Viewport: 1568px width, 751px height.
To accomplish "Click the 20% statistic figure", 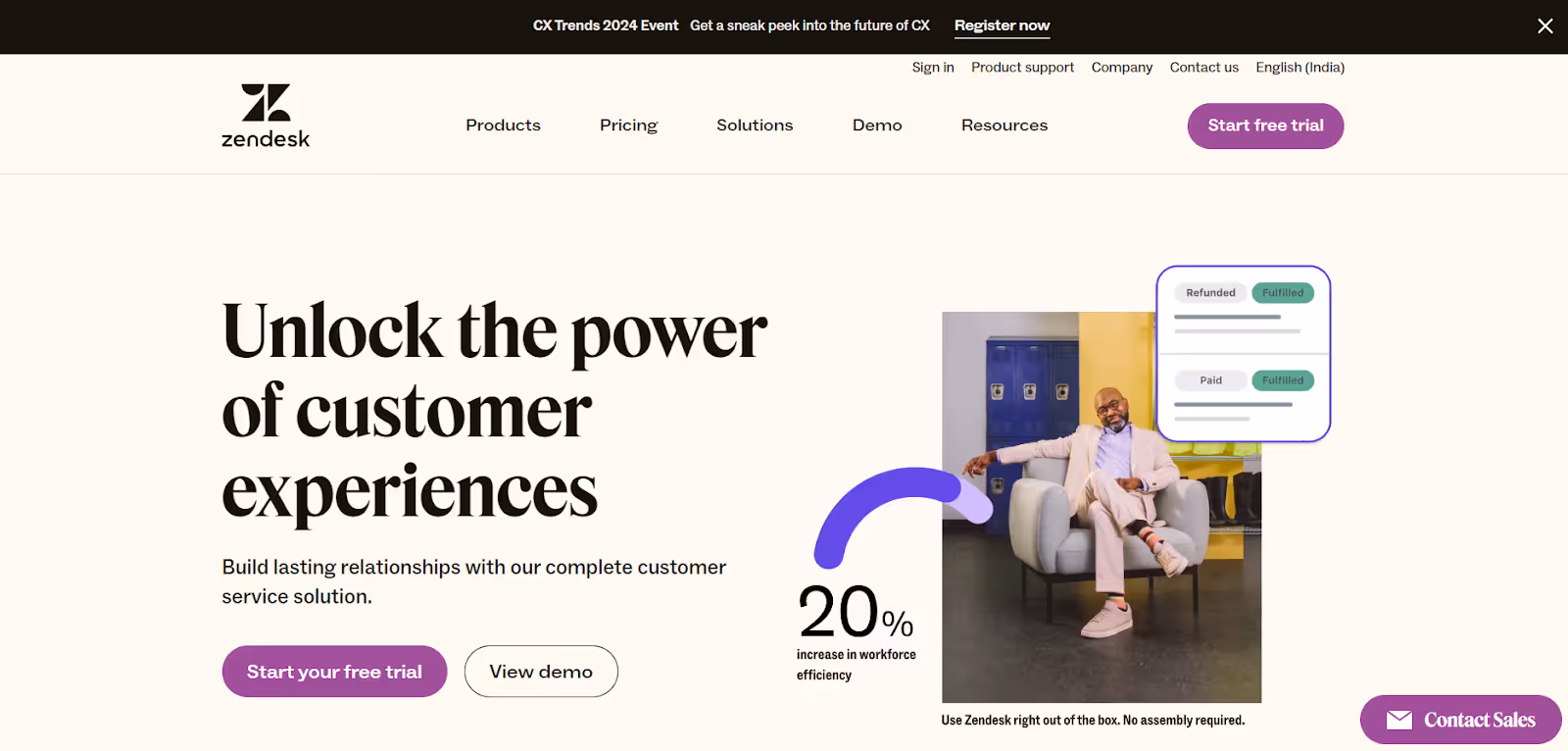I will pos(856,612).
